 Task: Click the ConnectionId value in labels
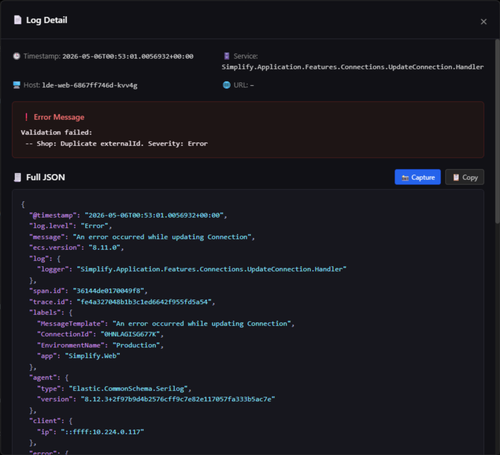pyautogui.click(x=130, y=334)
